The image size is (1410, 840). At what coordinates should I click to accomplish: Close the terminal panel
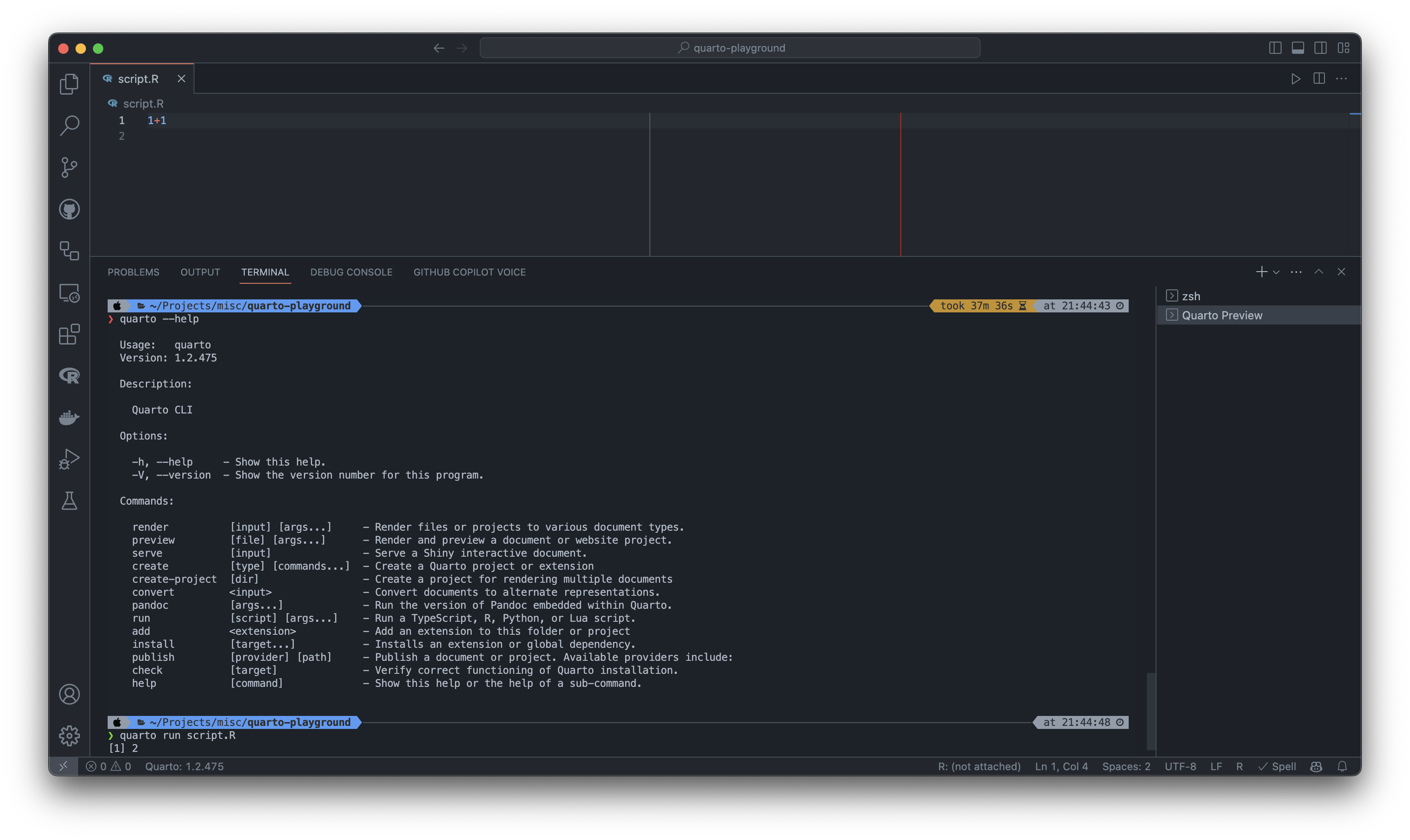coord(1341,272)
